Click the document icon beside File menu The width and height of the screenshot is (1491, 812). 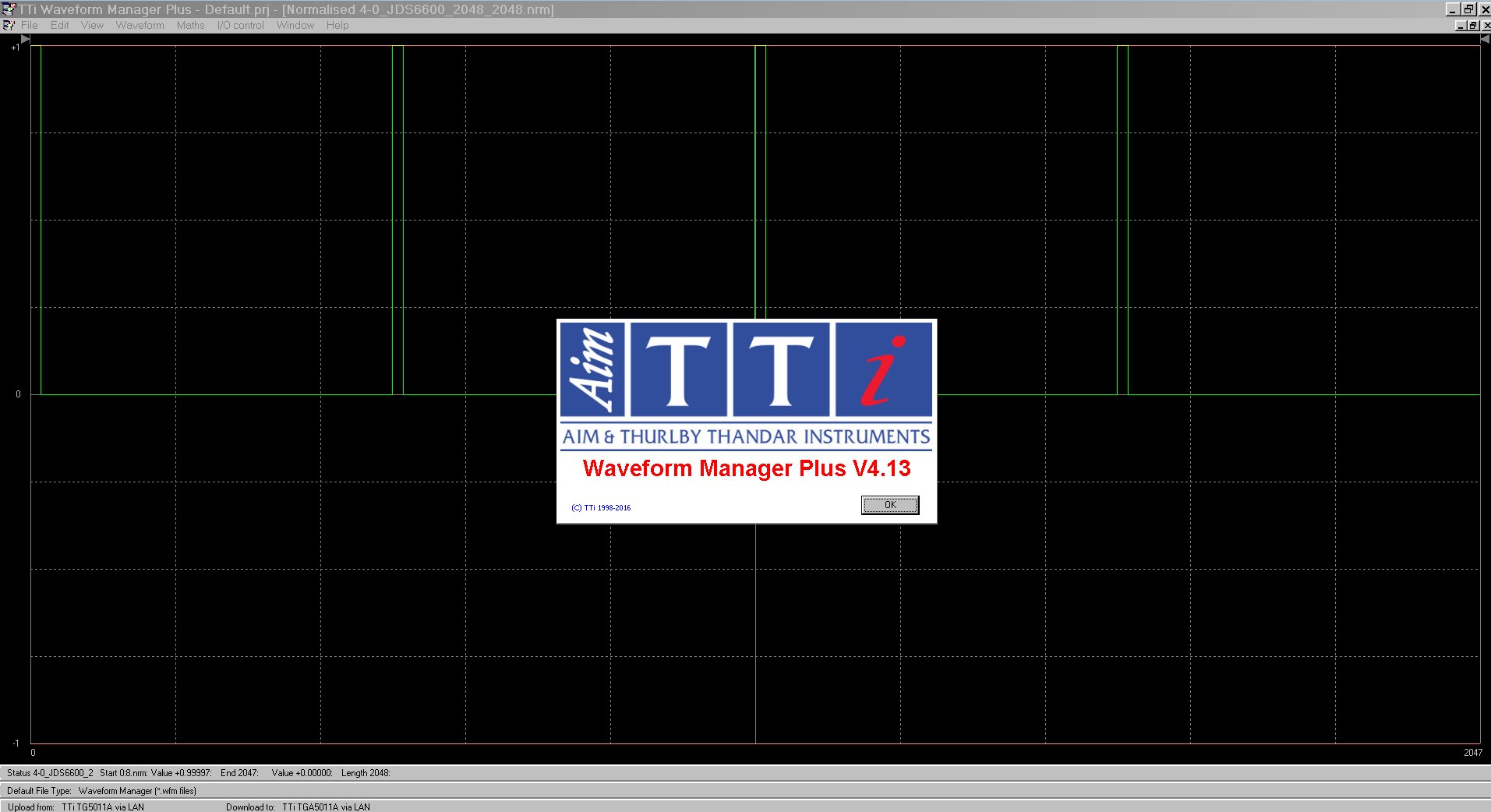click(9, 25)
